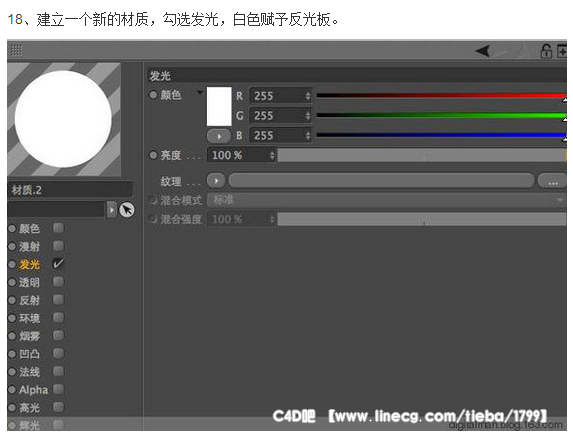The width and height of the screenshot is (573, 433).
Task: Click the texture browse ellipsis button
Action: click(x=553, y=181)
